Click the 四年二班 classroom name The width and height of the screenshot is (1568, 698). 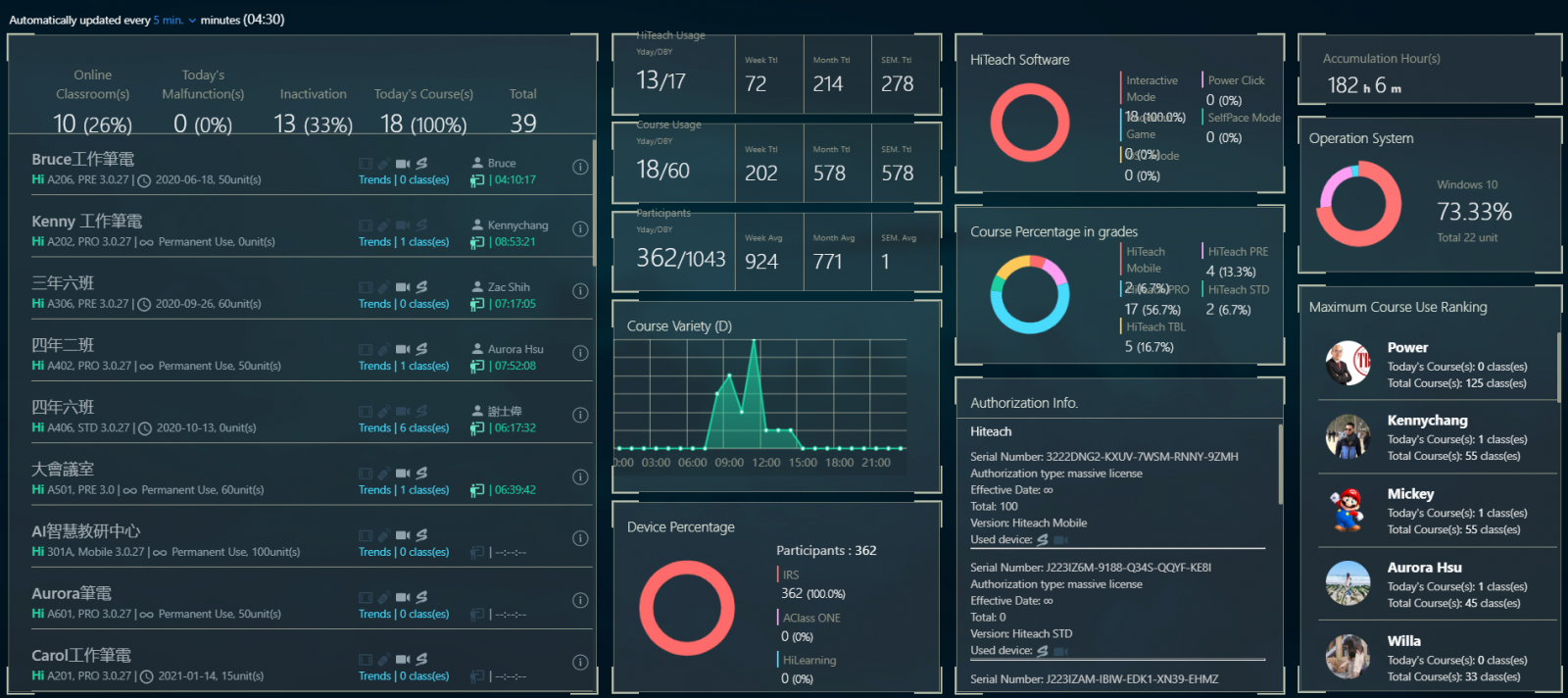click(x=63, y=345)
